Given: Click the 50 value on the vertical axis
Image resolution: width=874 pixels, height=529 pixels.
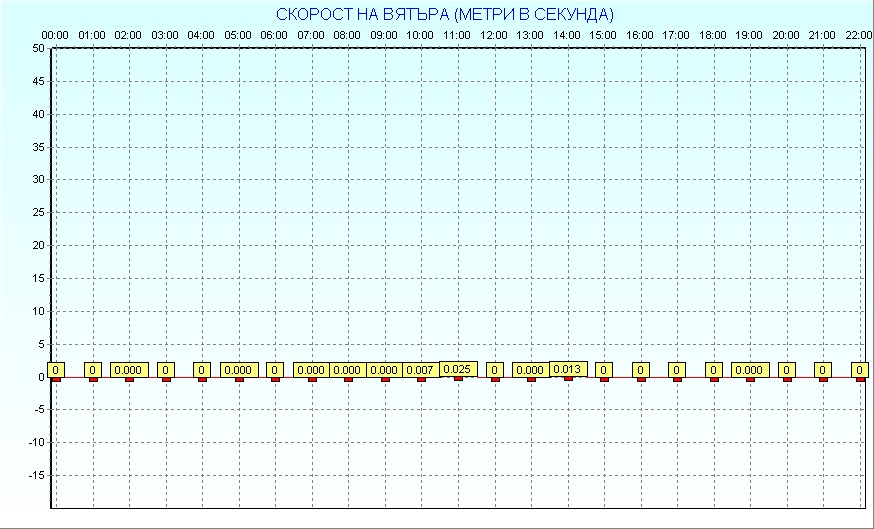Looking at the screenshot, I should [38, 48].
